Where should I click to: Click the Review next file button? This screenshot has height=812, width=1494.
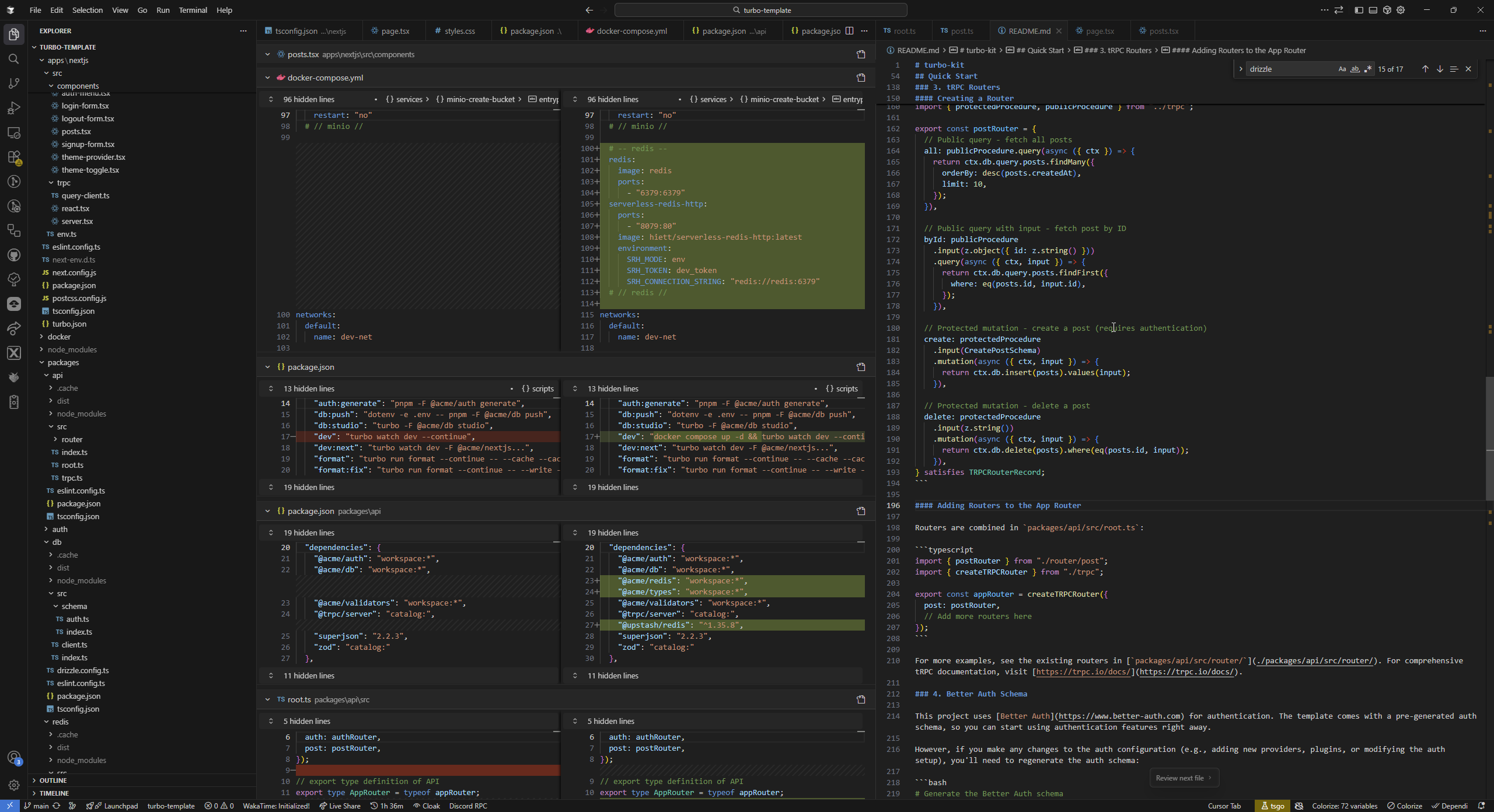1184,778
